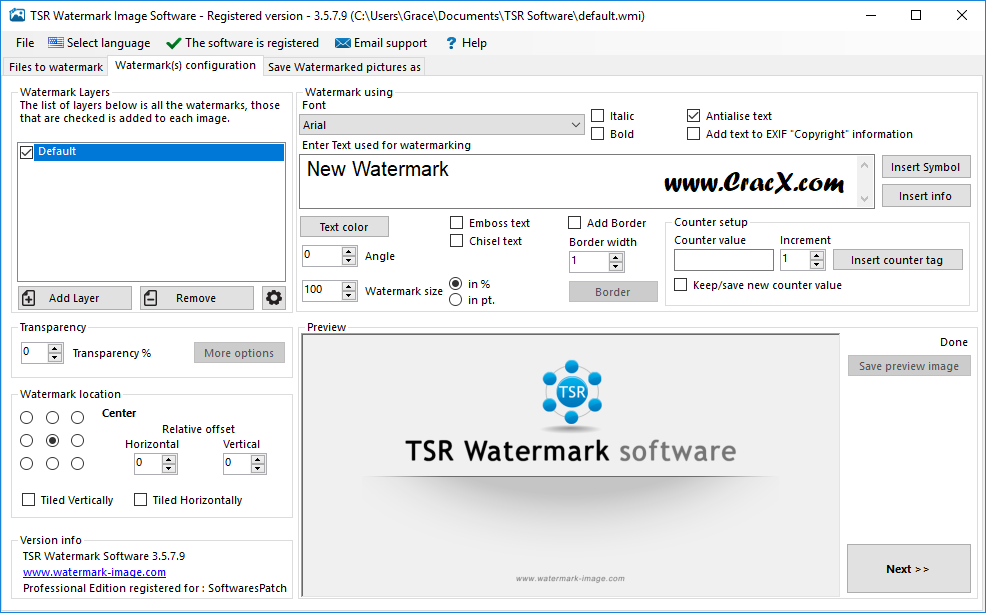Click the "TSR Watermark Software 3.5.7.9" version text
Image resolution: width=986 pixels, height=613 pixels.
(x=104, y=556)
